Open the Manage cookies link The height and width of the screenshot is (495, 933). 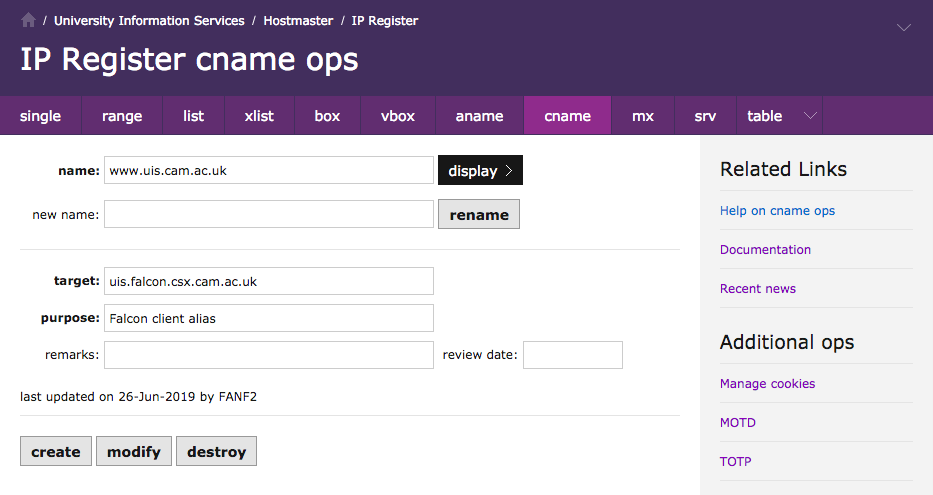coord(767,384)
